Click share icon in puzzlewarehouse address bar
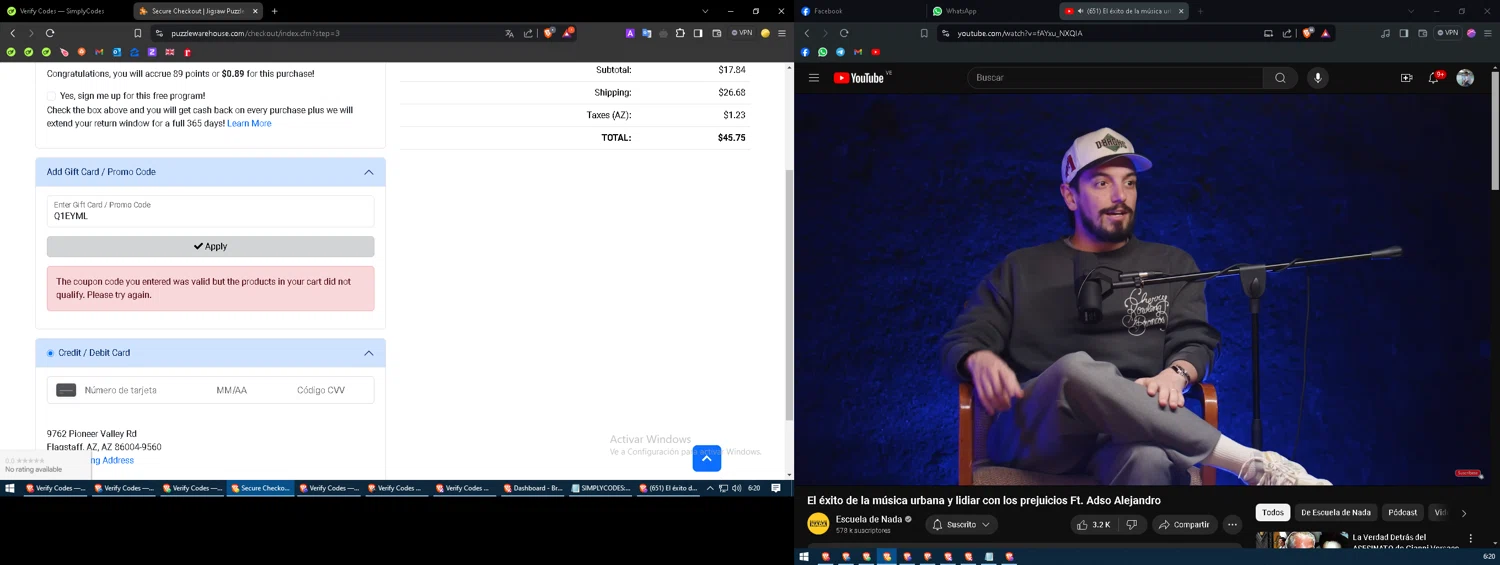 click(x=528, y=33)
